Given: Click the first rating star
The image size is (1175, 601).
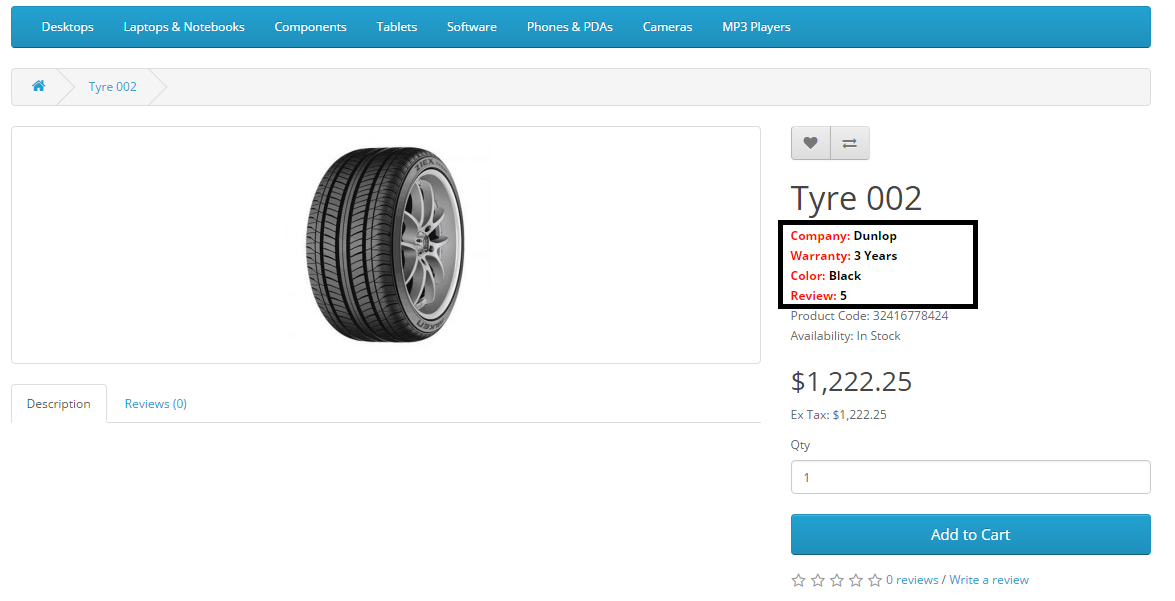Looking at the screenshot, I should [x=798, y=580].
